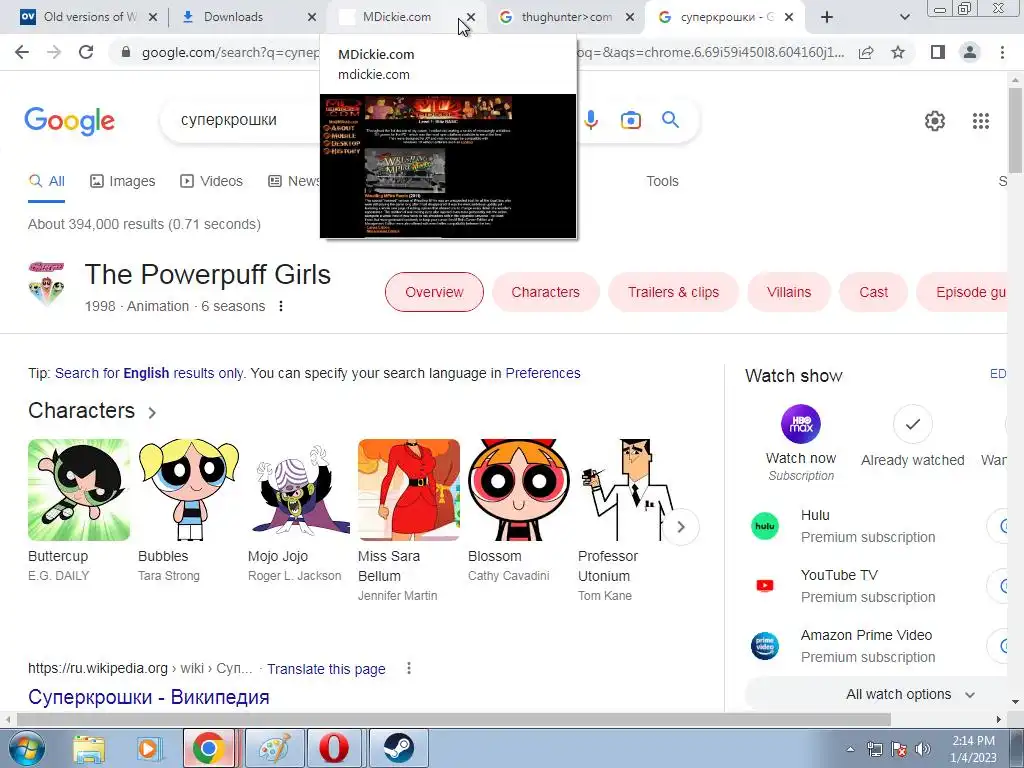This screenshot has width=1024, height=768.
Task: Click the Miss Sara Bellum thumbnail
Action: (409, 490)
